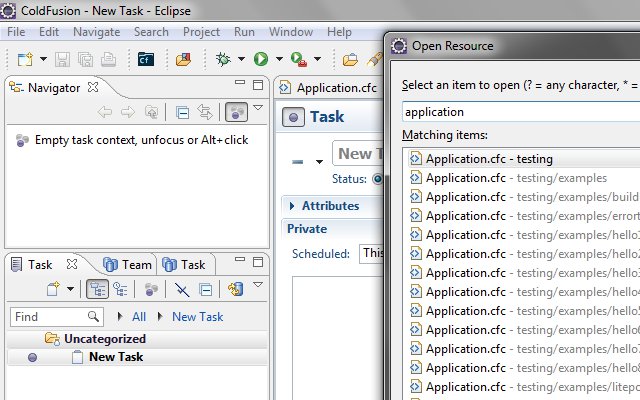Open the Task List view menu triangle
This screenshot has height=400, width=640.
[258, 284]
